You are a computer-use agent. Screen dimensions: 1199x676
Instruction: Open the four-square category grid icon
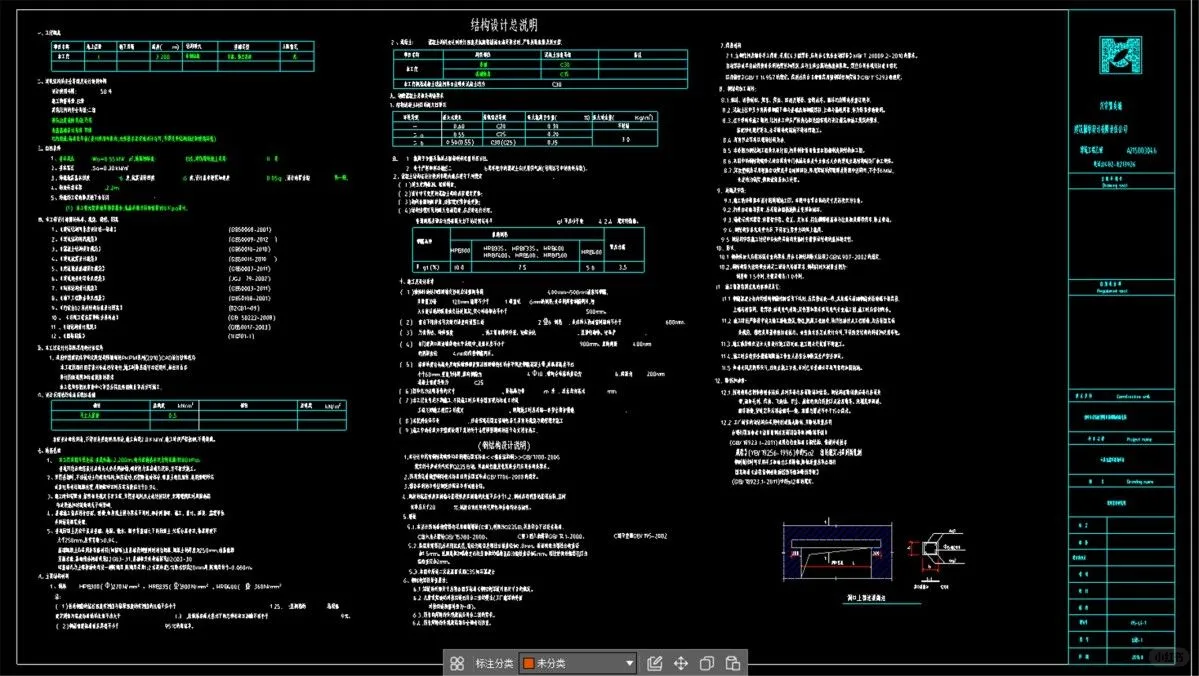(x=457, y=663)
